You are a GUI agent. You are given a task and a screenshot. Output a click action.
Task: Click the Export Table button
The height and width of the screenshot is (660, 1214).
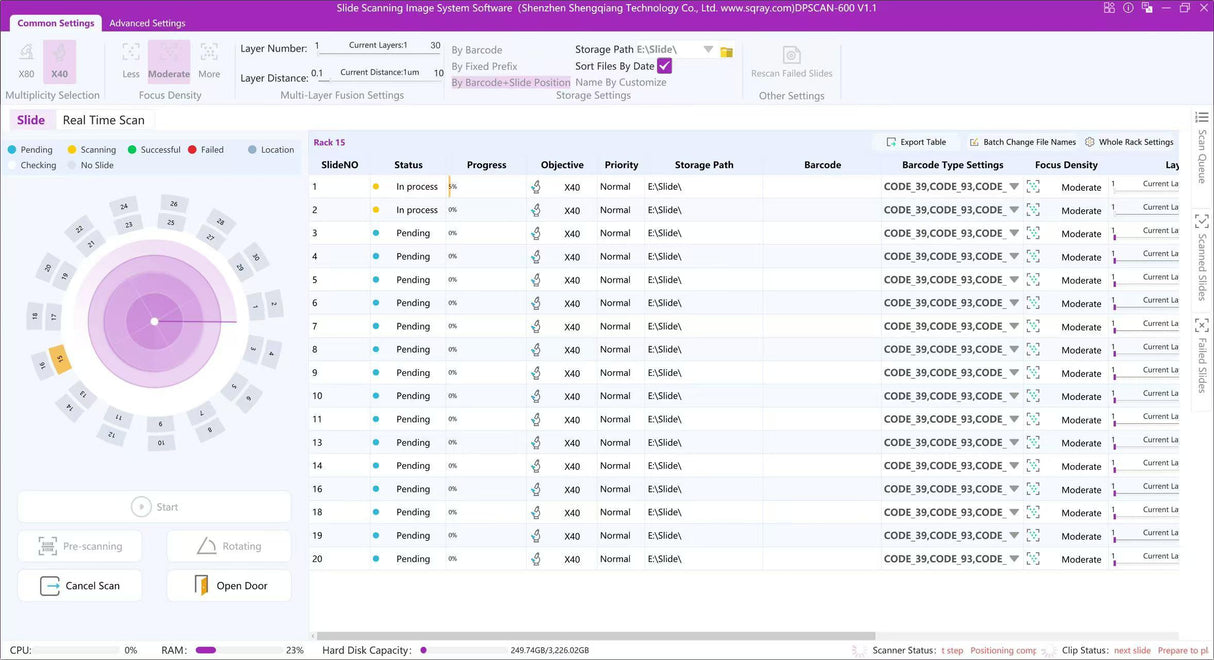(915, 142)
